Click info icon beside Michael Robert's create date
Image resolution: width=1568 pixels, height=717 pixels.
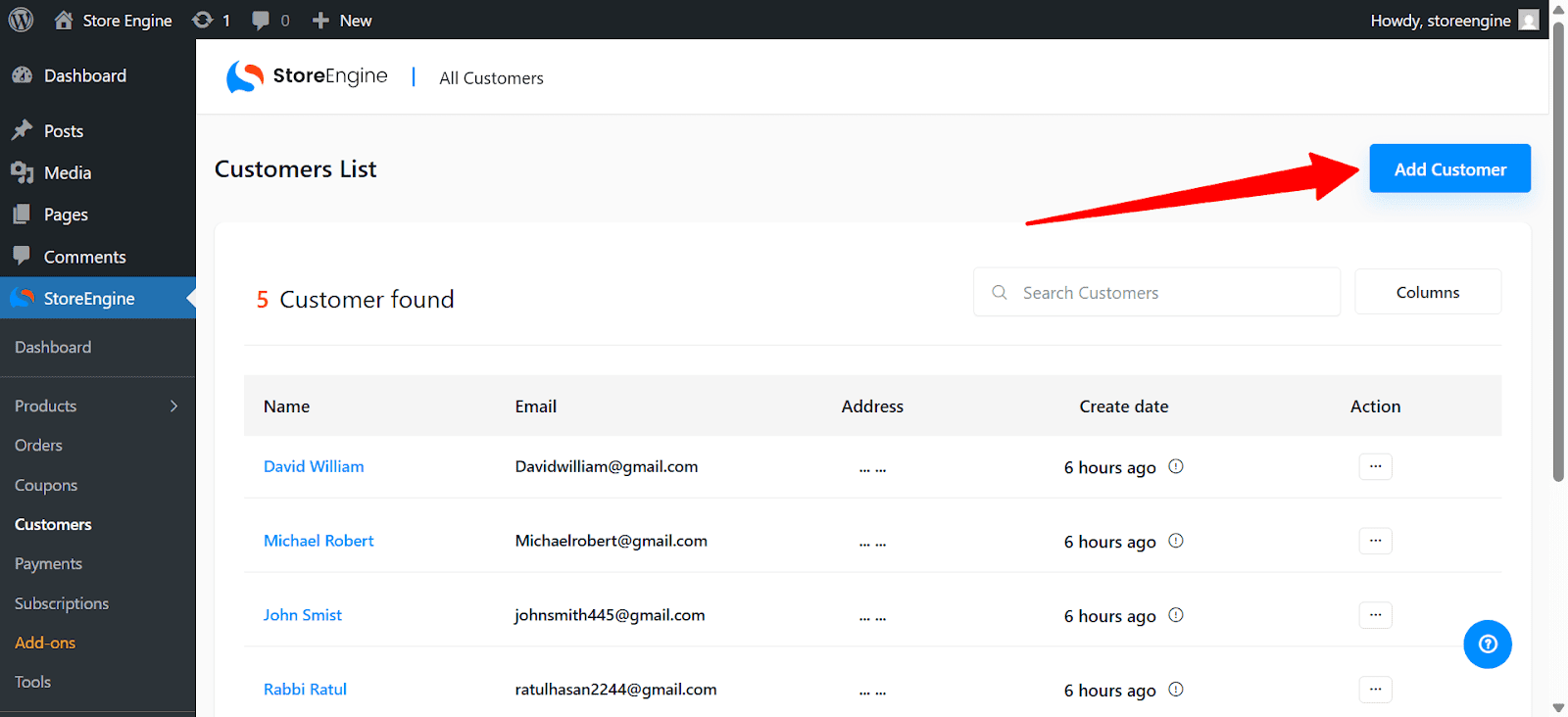[1176, 541]
